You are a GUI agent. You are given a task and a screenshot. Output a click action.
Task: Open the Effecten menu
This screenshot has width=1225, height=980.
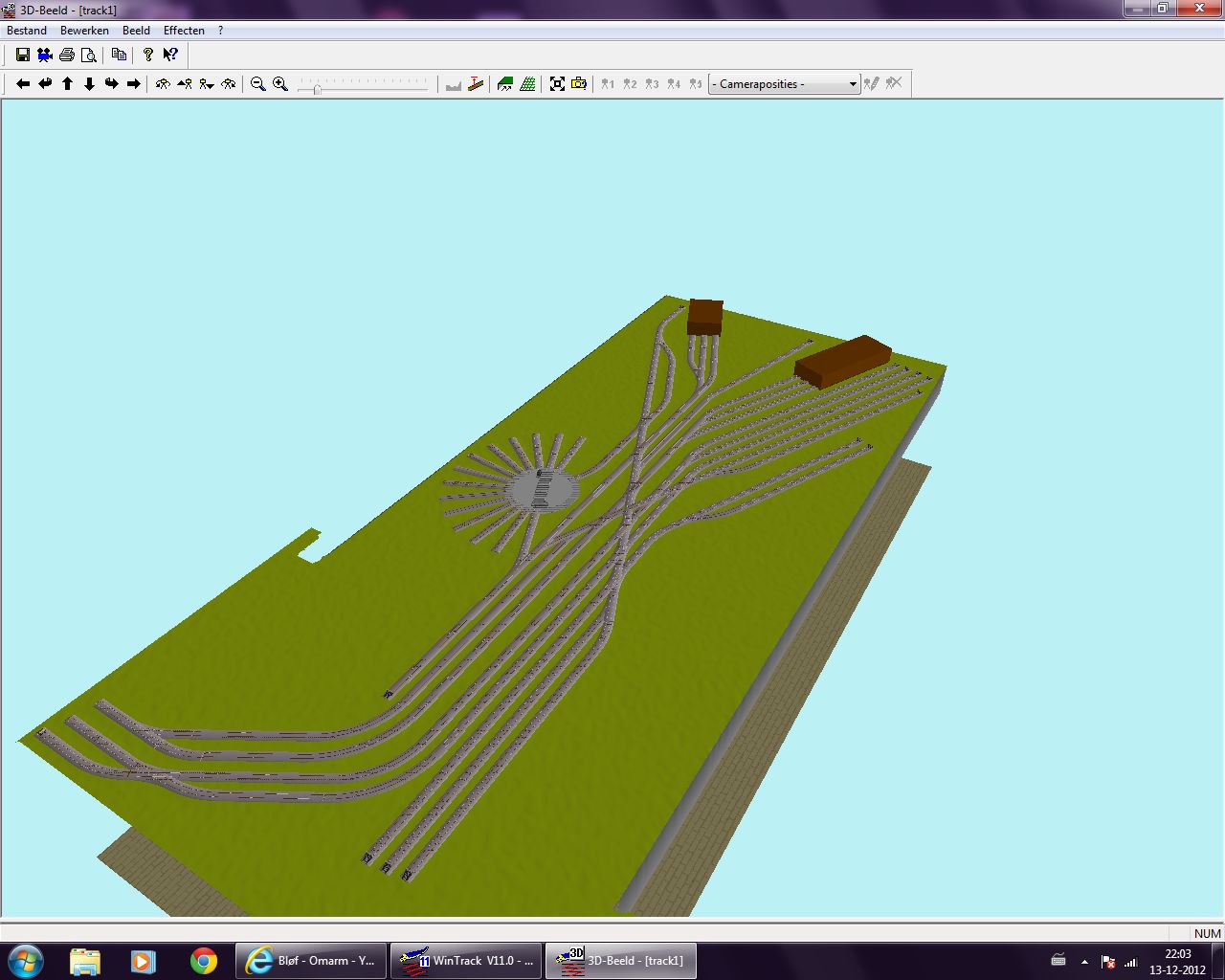pos(184,31)
